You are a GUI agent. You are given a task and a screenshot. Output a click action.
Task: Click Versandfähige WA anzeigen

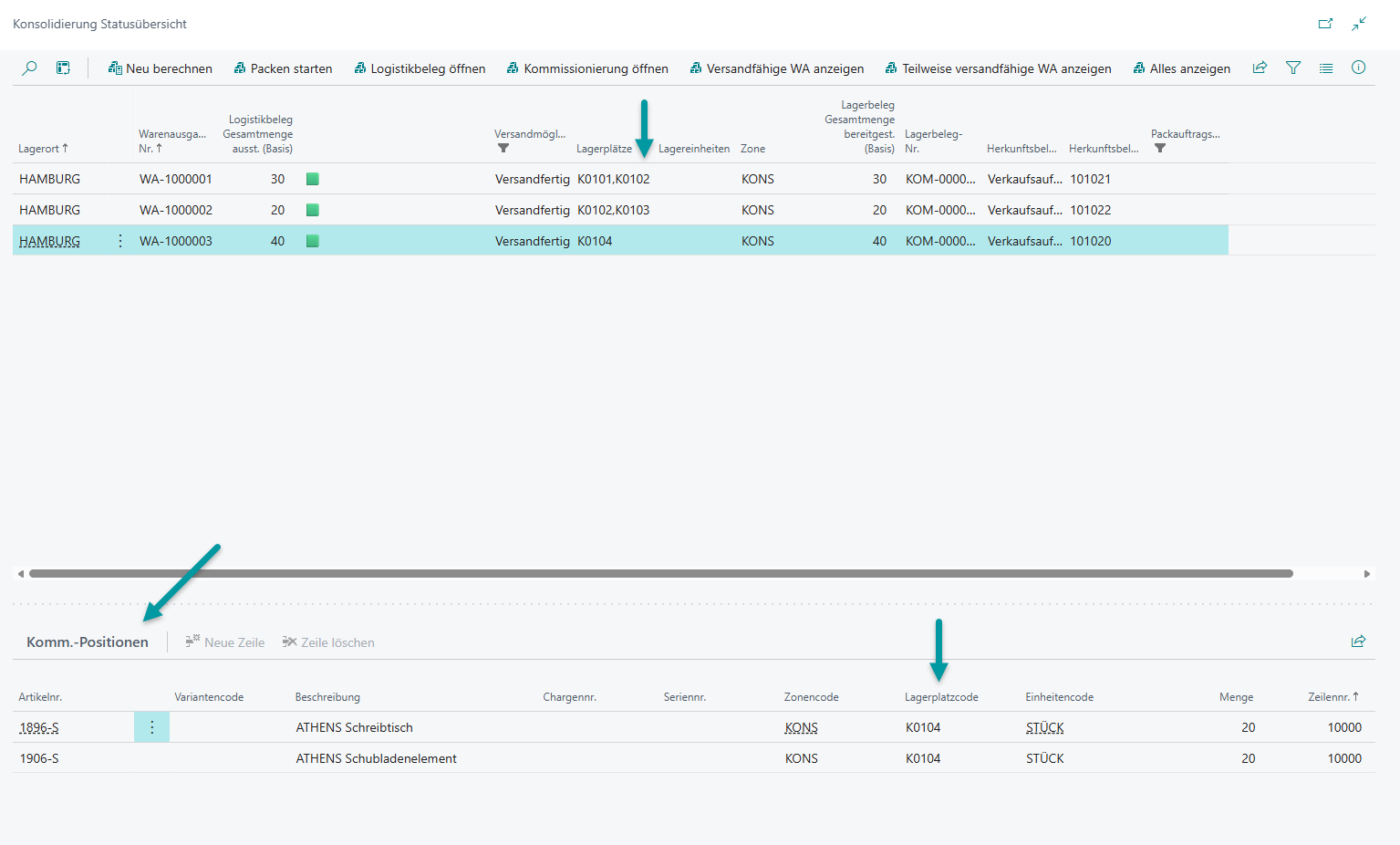pos(777,68)
